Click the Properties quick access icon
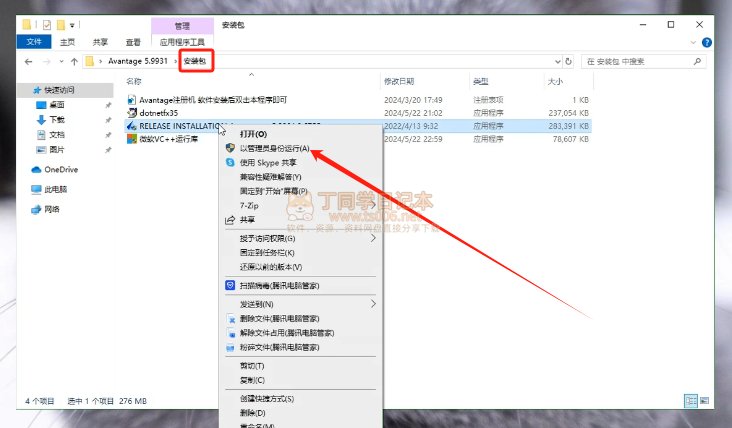732x428 pixels. (47, 25)
